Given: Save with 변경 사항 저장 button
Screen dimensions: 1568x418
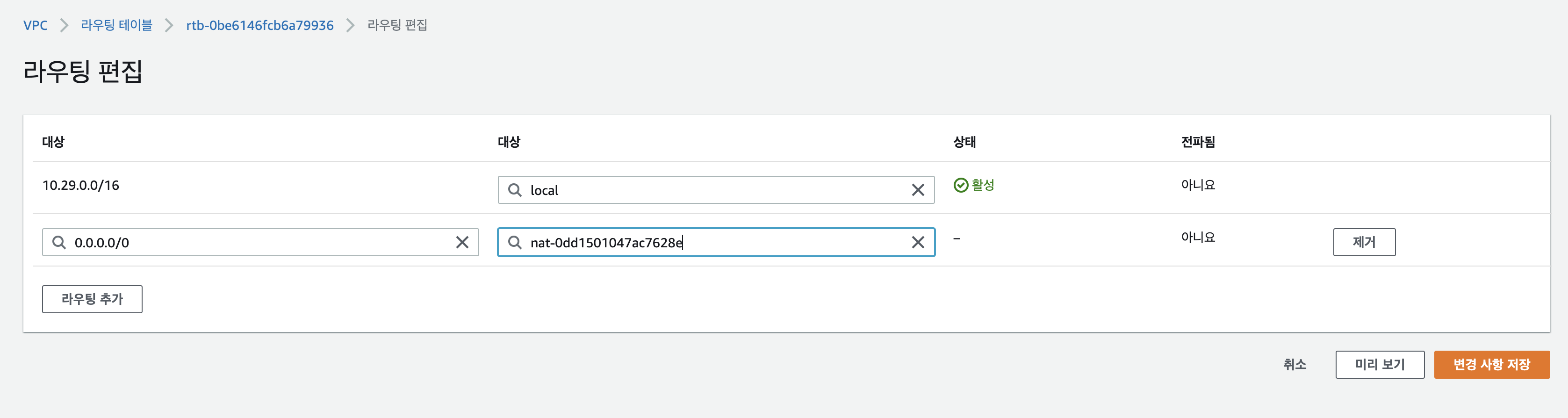Looking at the screenshot, I should [1491, 364].
